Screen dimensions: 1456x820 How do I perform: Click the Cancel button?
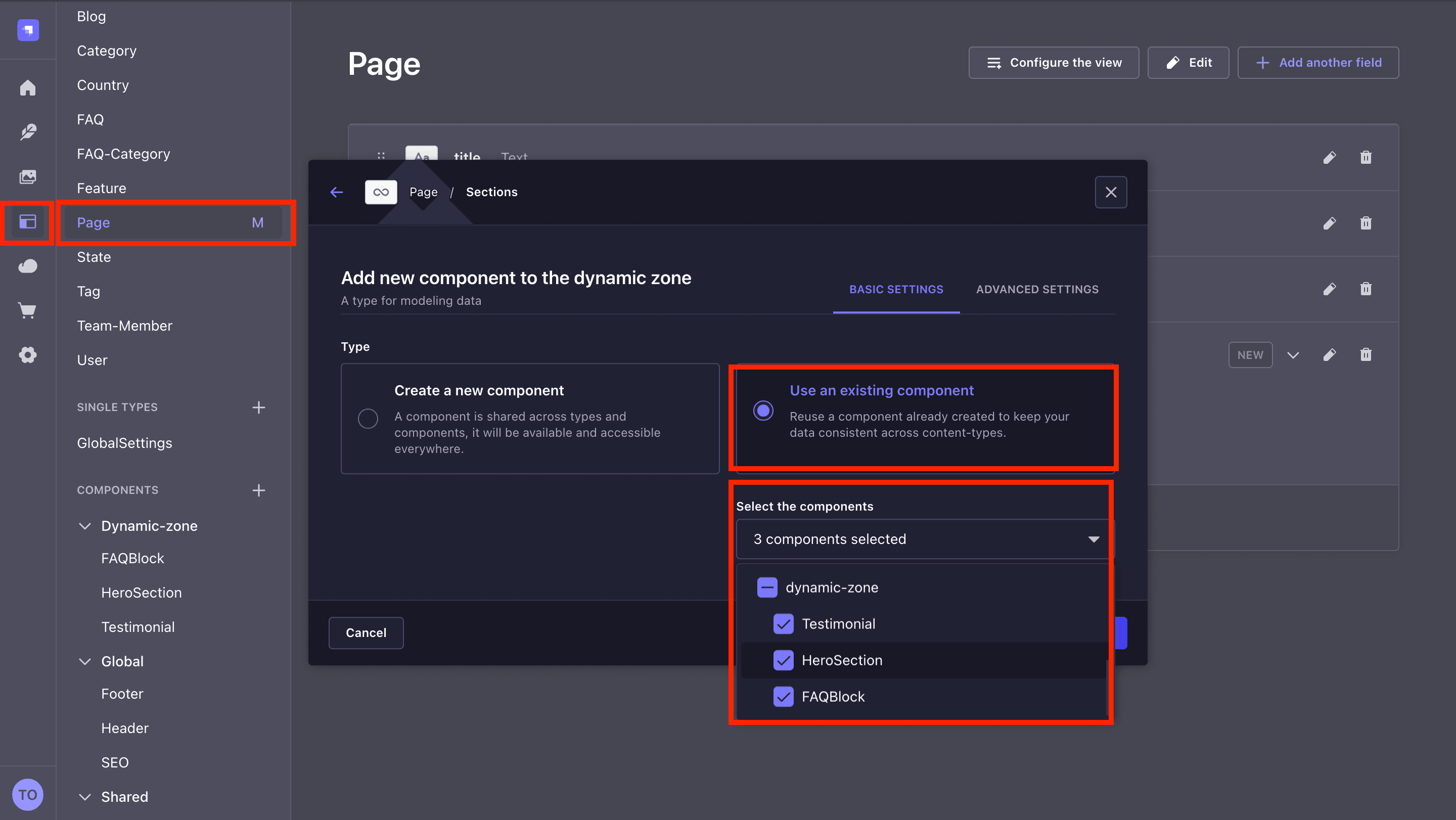click(366, 633)
